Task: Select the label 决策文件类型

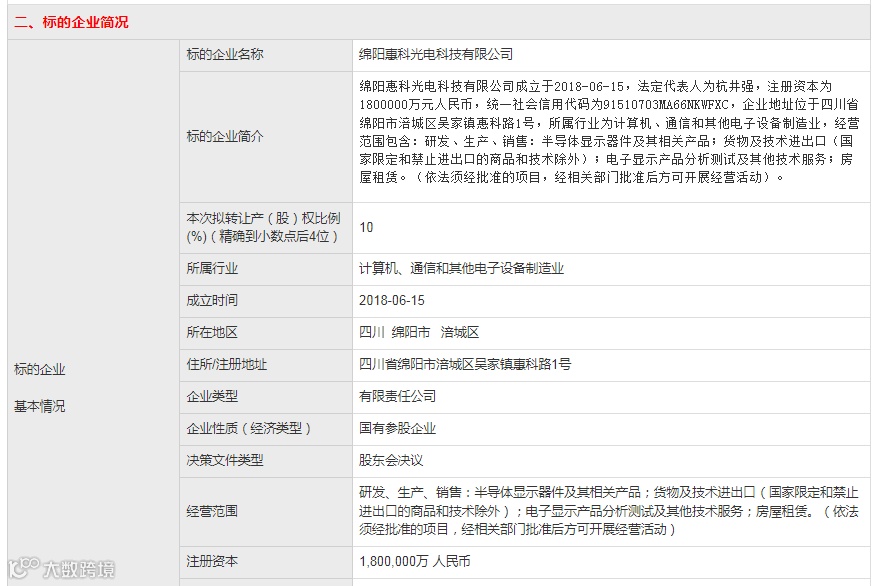Action: point(225,460)
